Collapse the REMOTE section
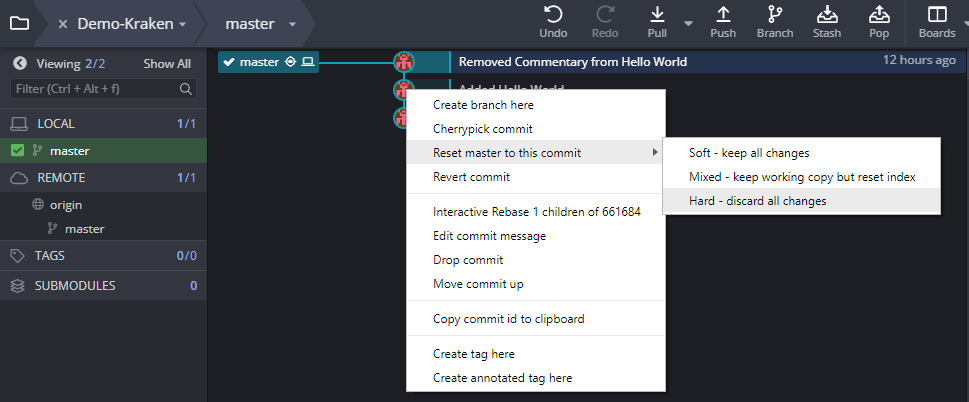Viewport: 969px width, 402px height. click(104, 178)
